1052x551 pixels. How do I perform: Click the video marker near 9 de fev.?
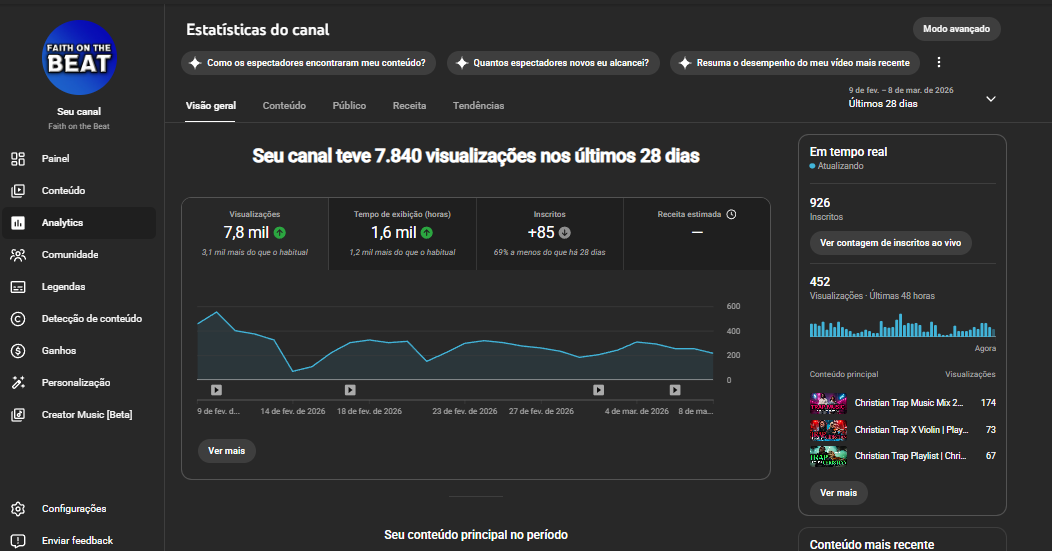216,390
